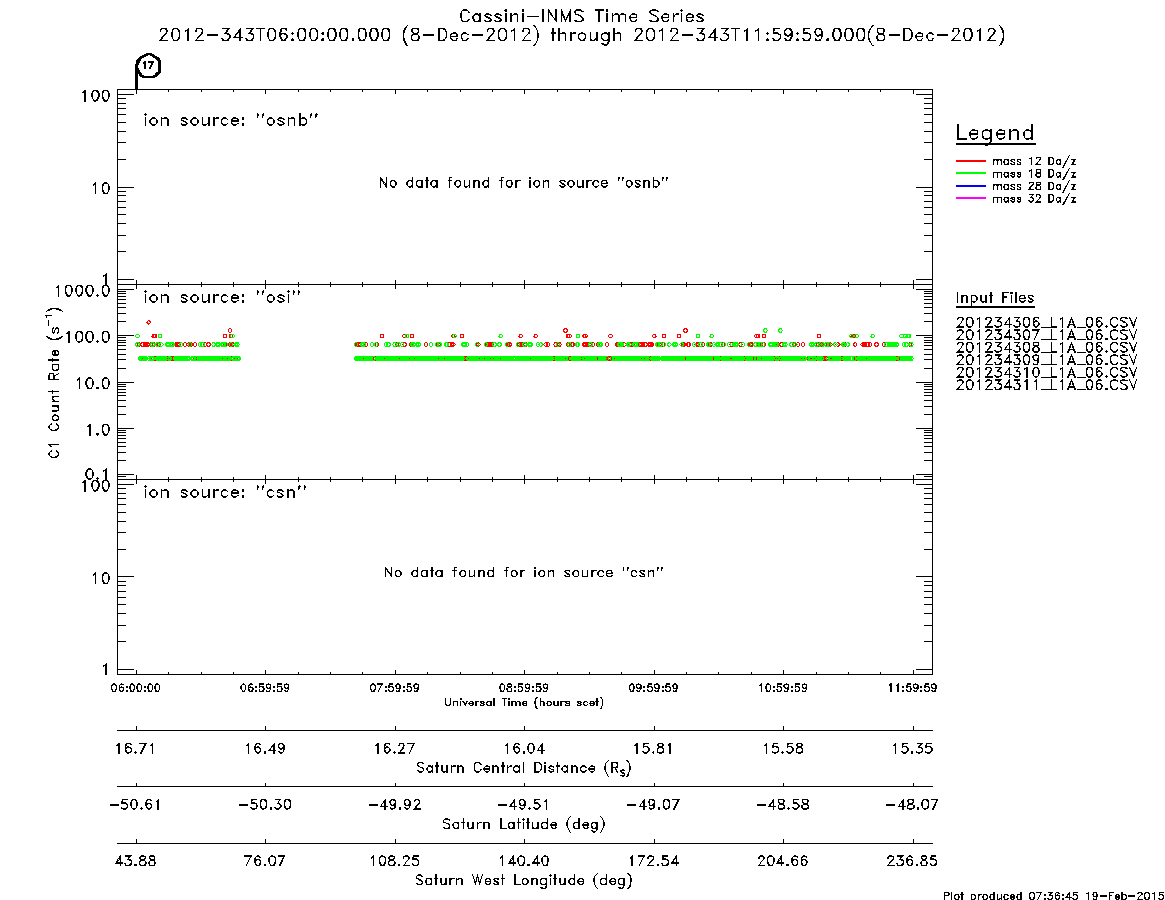Click the Cassini-INMS Time Series title

(x=582, y=16)
